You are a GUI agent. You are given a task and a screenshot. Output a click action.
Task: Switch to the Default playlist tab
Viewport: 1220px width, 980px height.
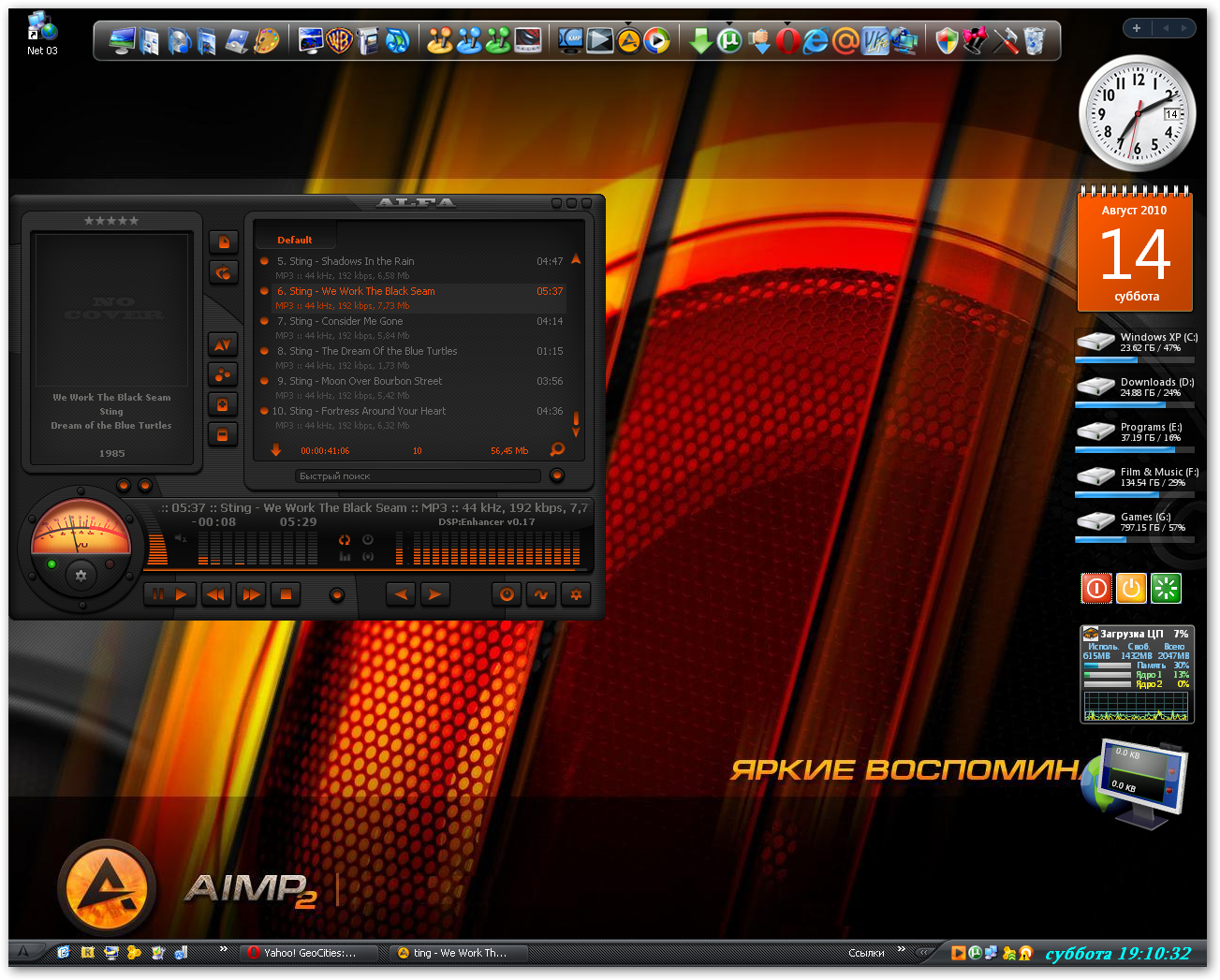point(295,239)
